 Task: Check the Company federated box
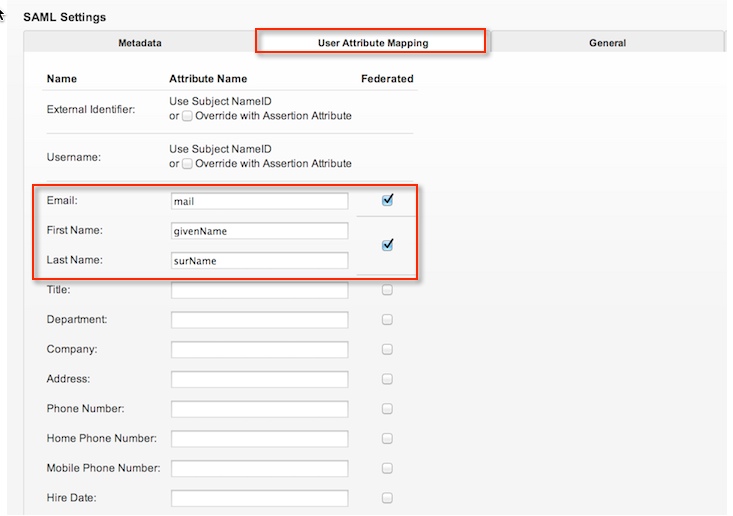387,350
